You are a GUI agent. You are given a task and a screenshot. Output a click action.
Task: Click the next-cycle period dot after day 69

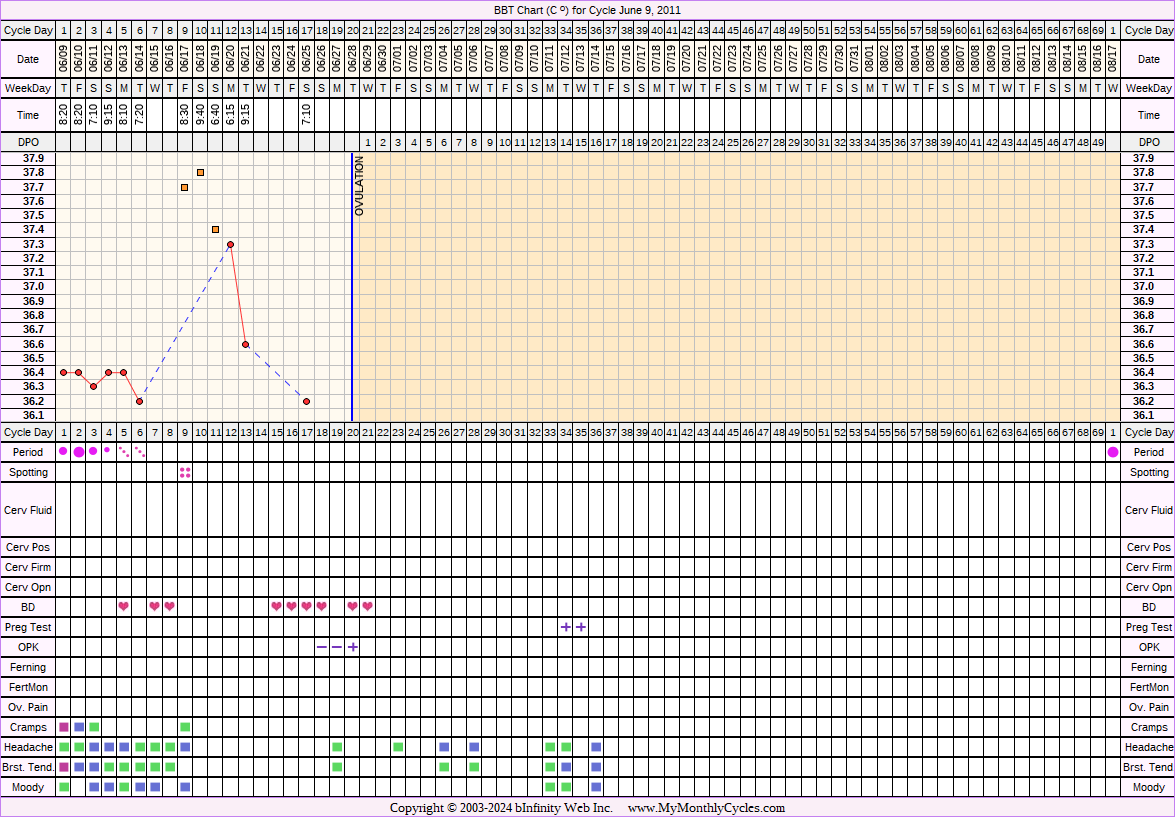[1113, 452]
